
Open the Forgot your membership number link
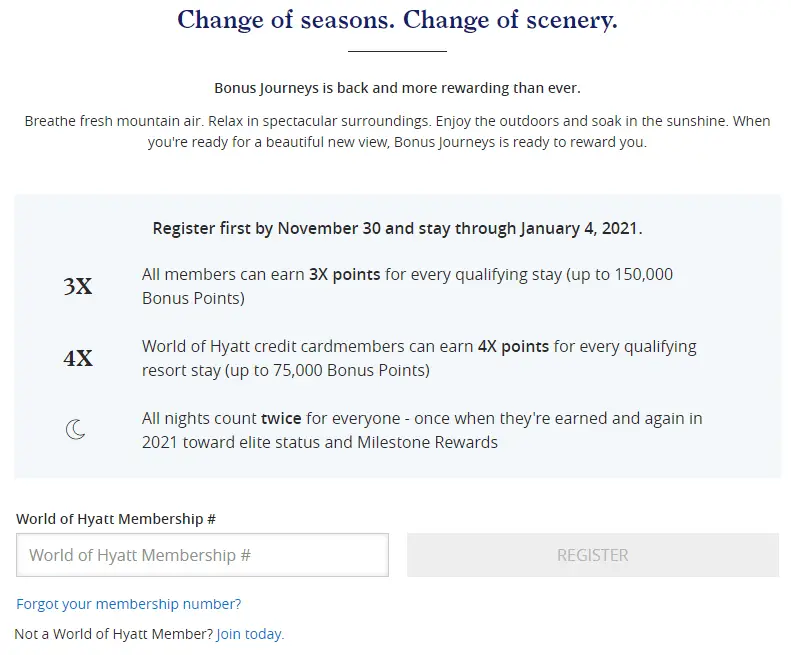coord(128,604)
